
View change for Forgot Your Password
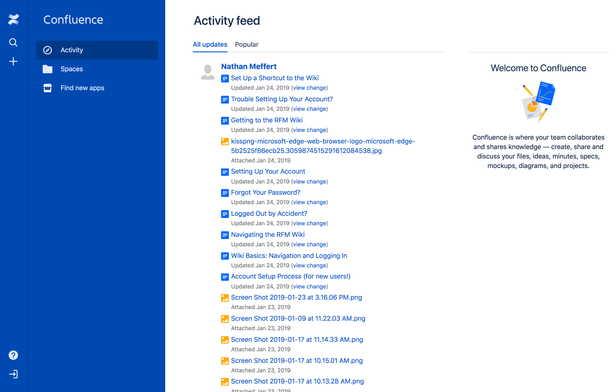(310, 203)
